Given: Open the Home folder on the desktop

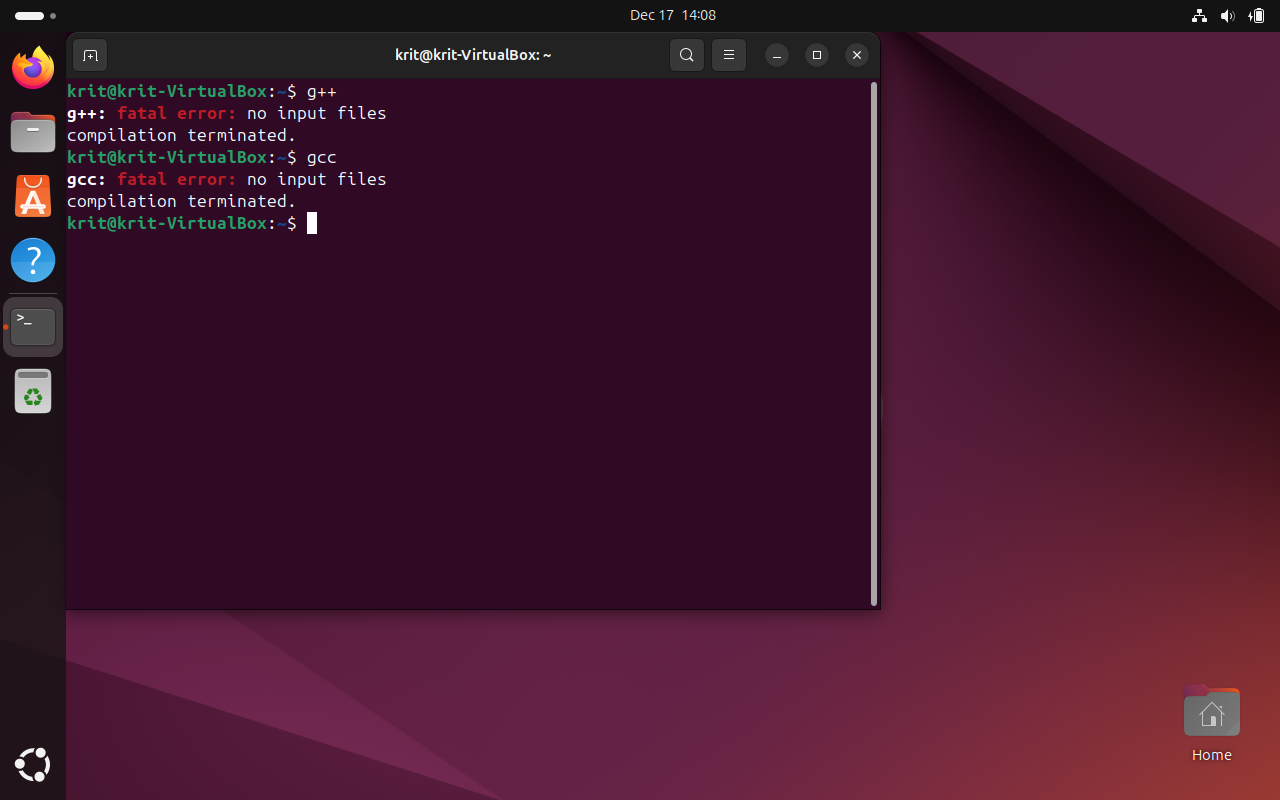Looking at the screenshot, I should 1211,711.
